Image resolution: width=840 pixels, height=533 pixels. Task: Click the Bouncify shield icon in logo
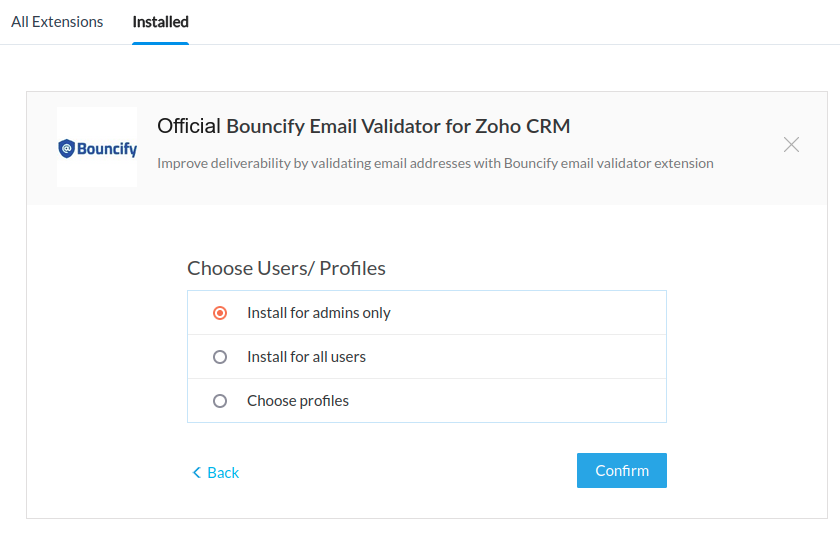click(66, 148)
